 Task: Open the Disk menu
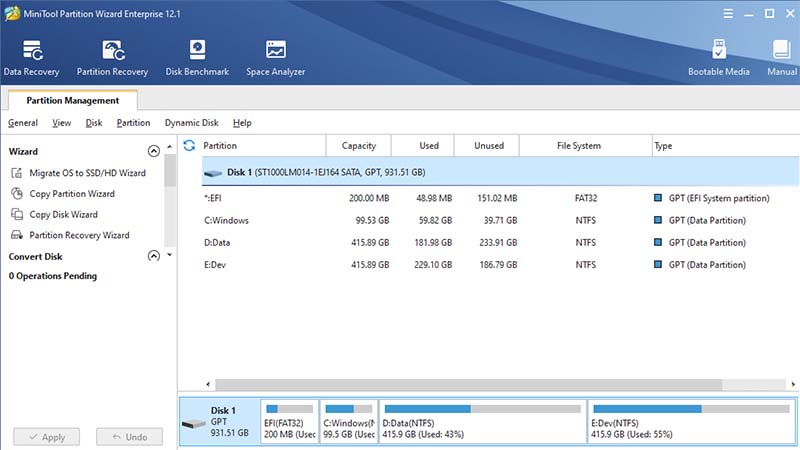(94, 123)
